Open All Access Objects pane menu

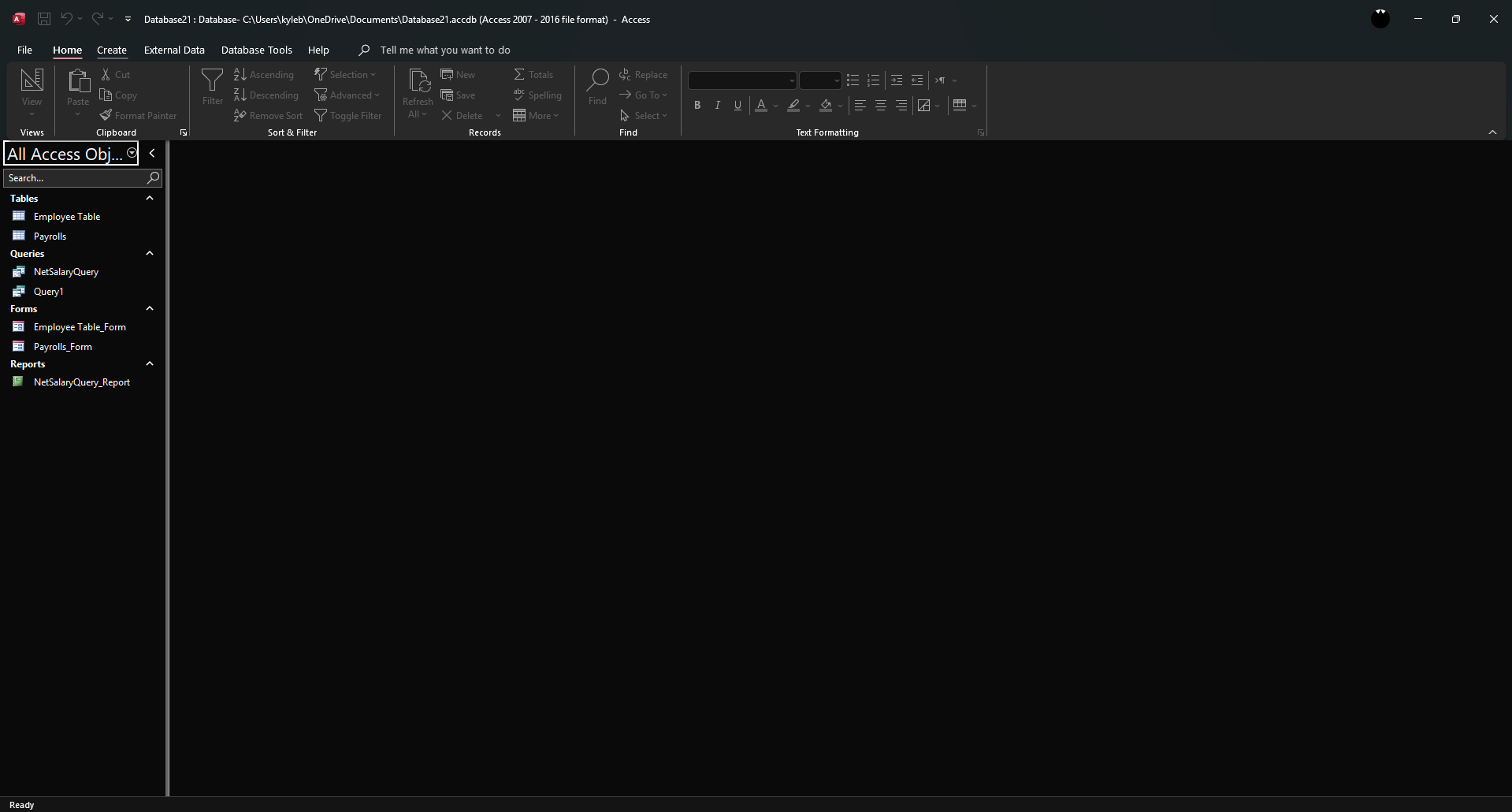coord(132,153)
